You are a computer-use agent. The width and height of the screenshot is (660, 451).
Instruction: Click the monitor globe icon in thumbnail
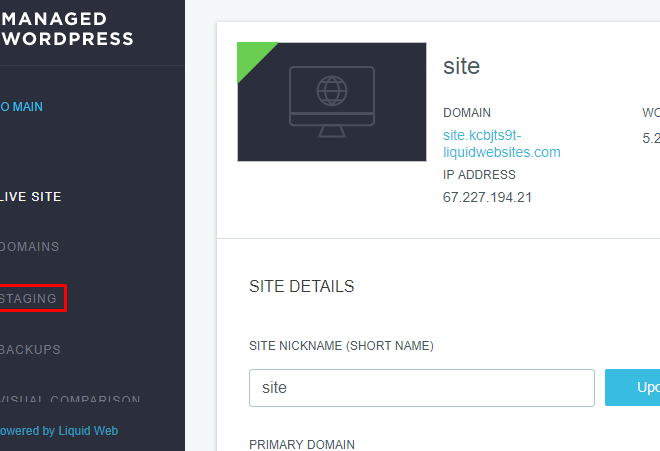(x=332, y=101)
